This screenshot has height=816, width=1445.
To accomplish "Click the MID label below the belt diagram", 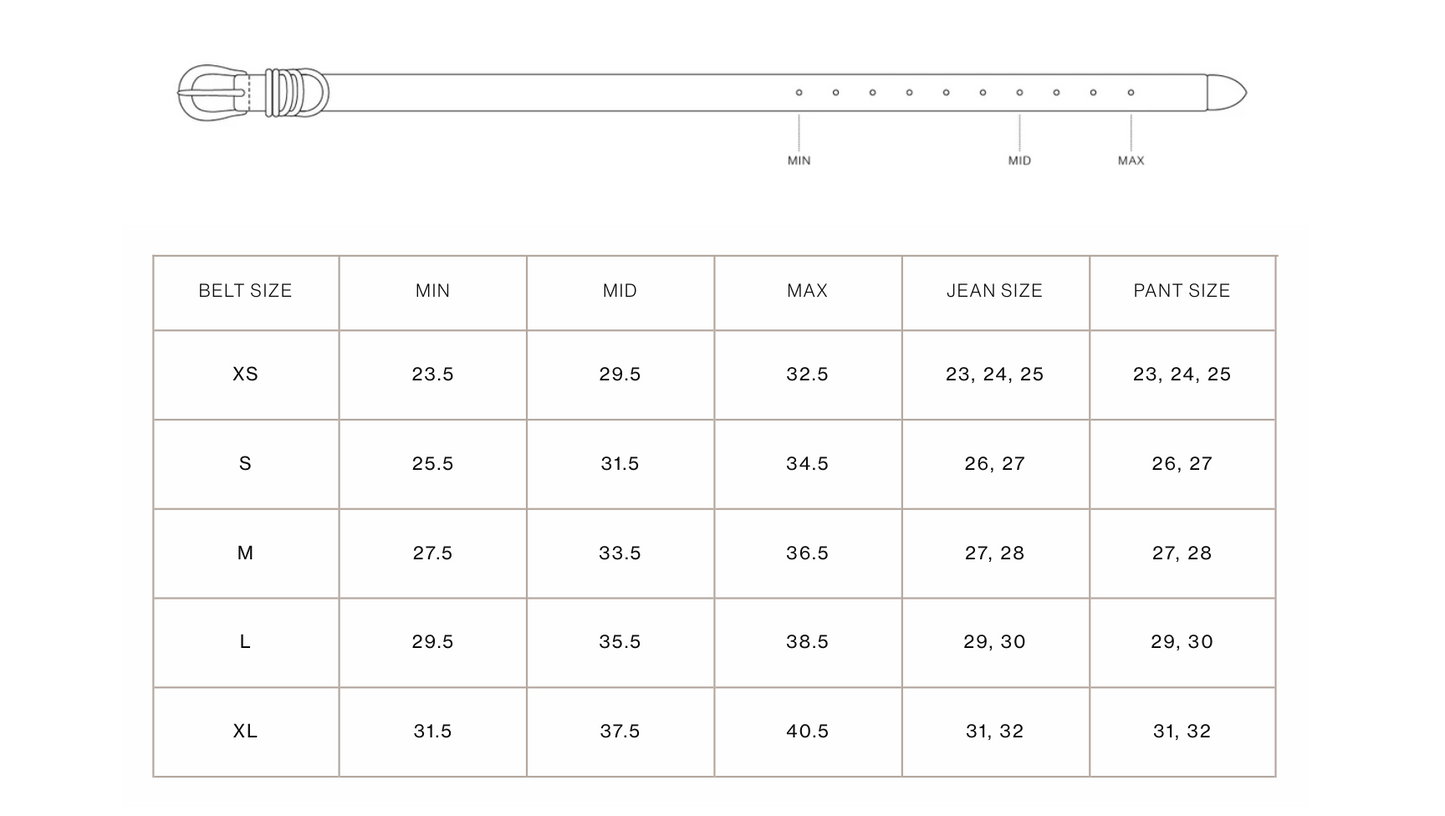I will [x=1020, y=160].
